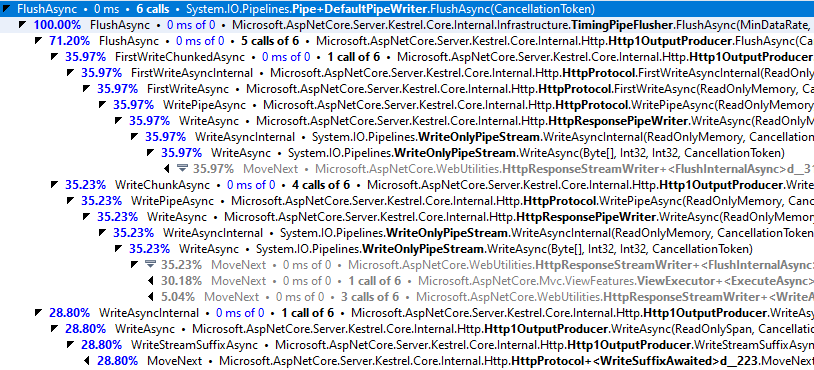
Task: Collapse the 100.00% FlushAsync TimingPipeFlusher node
Action: (x=22, y=24)
